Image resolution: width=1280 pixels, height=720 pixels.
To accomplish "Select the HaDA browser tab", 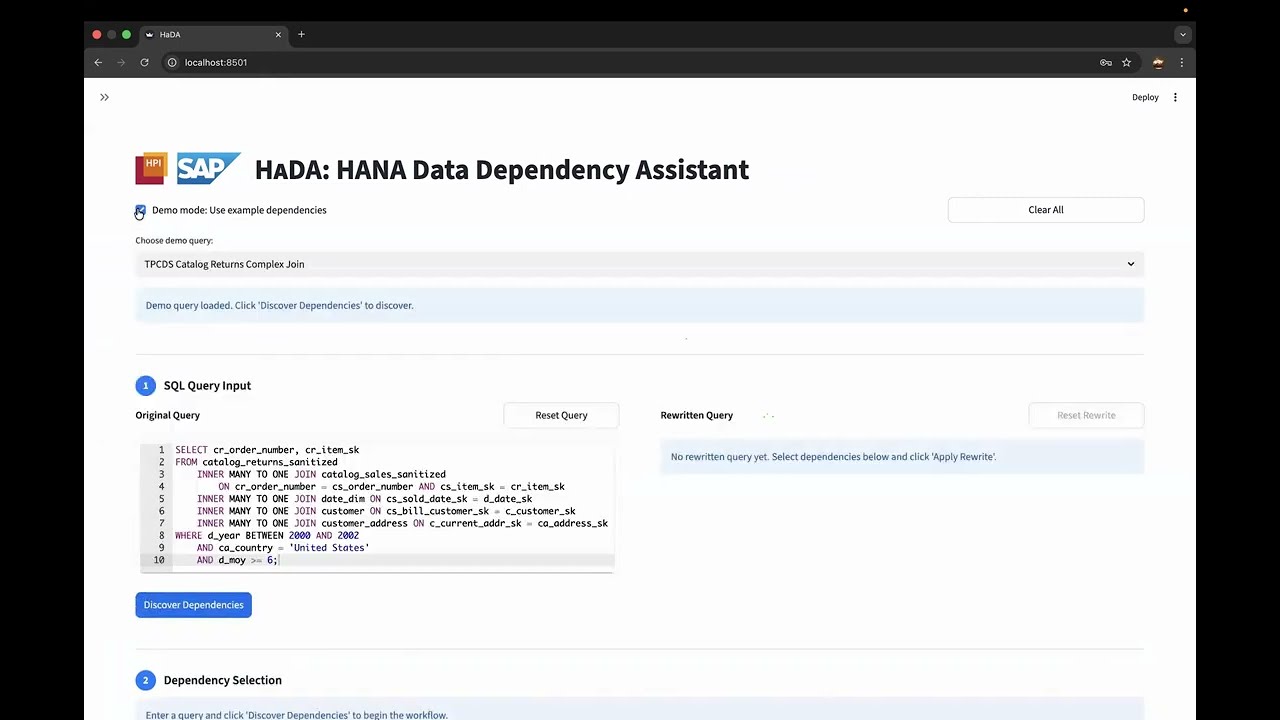I will tap(214, 34).
